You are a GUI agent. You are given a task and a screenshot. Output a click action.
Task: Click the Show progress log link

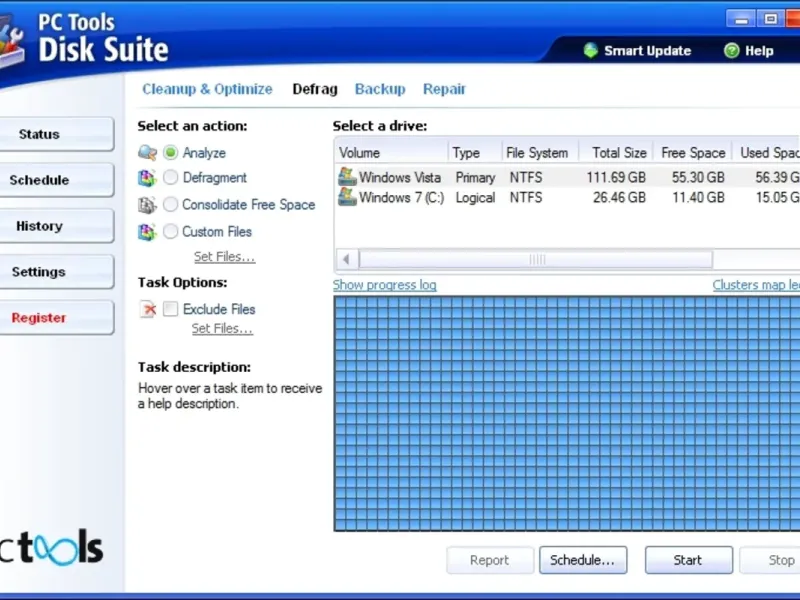(x=385, y=285)
